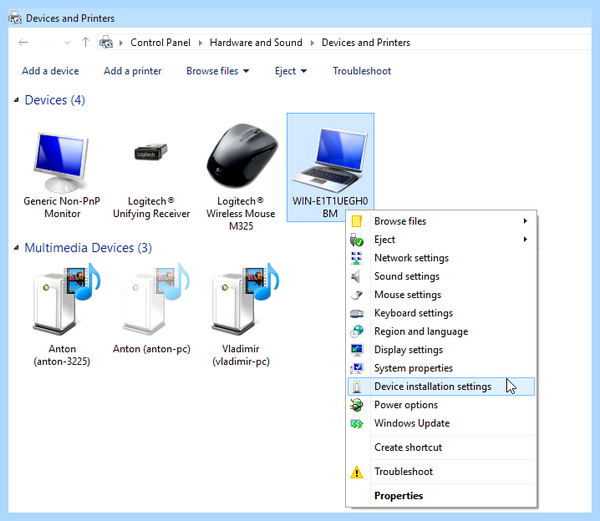Choose System properties from the context menu

pyautogui.click(x=441, y=368)
